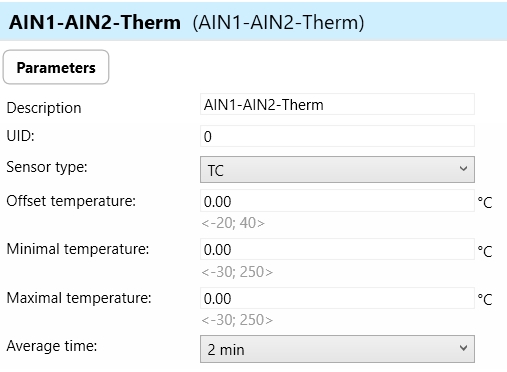This screenshot has width=507, height=372.
Task: Click the Sensor type label
Action: tap(47, 167)
